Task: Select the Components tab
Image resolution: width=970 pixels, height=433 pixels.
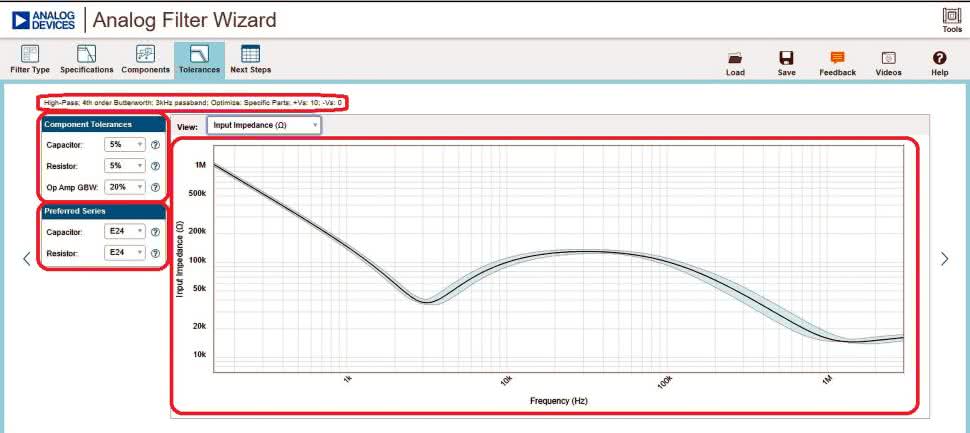Action: [x=145, y=59]
